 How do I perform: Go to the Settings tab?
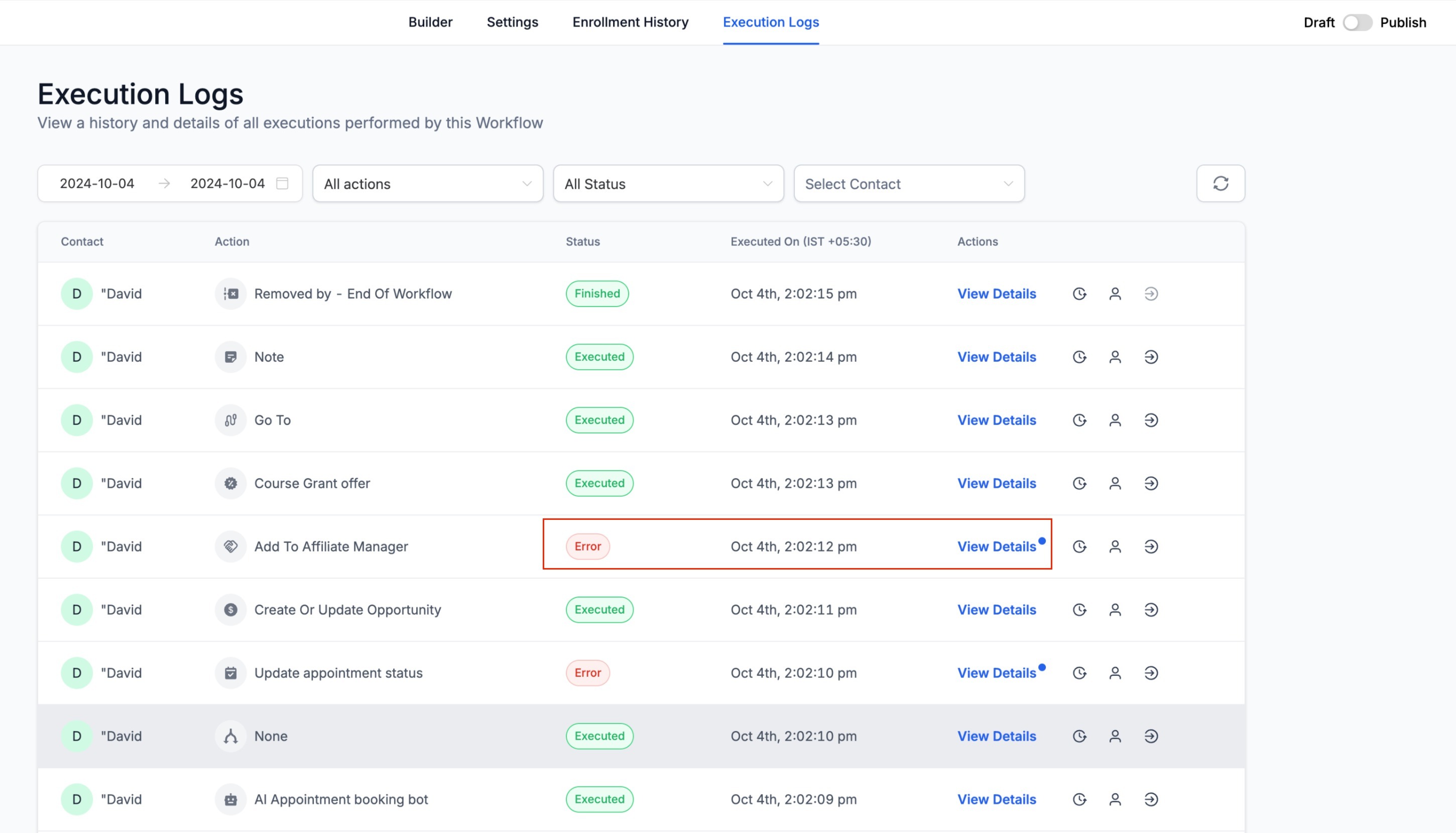coord(512,22)
